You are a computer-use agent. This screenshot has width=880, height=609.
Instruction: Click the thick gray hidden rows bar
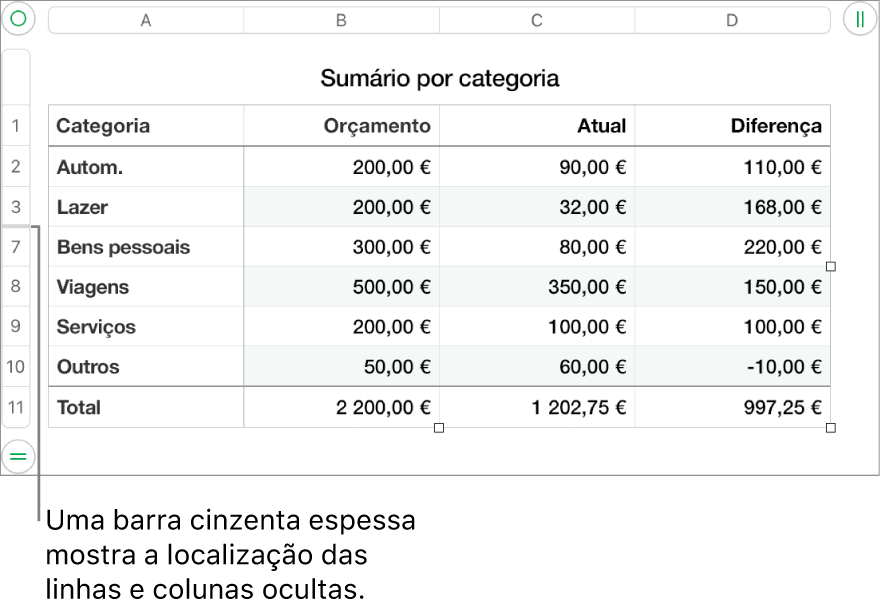(x=16, y=226)
